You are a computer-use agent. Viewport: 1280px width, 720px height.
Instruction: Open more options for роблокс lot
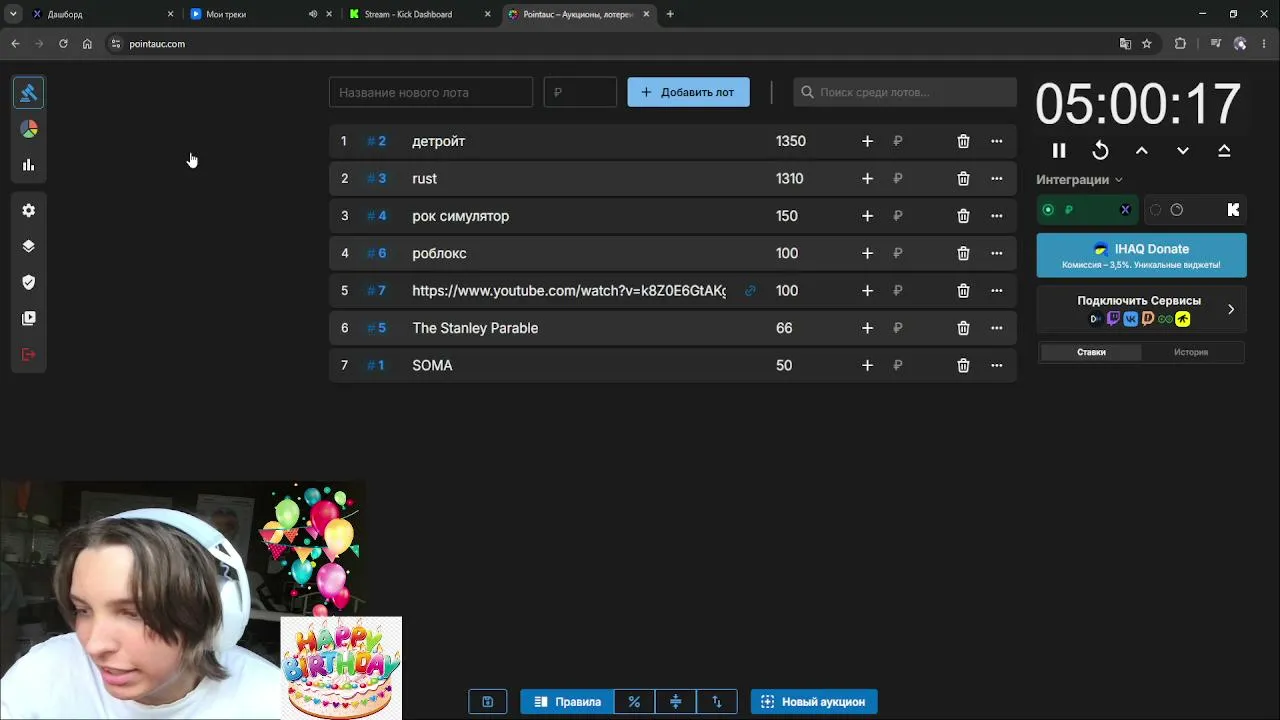click(996, 253)
